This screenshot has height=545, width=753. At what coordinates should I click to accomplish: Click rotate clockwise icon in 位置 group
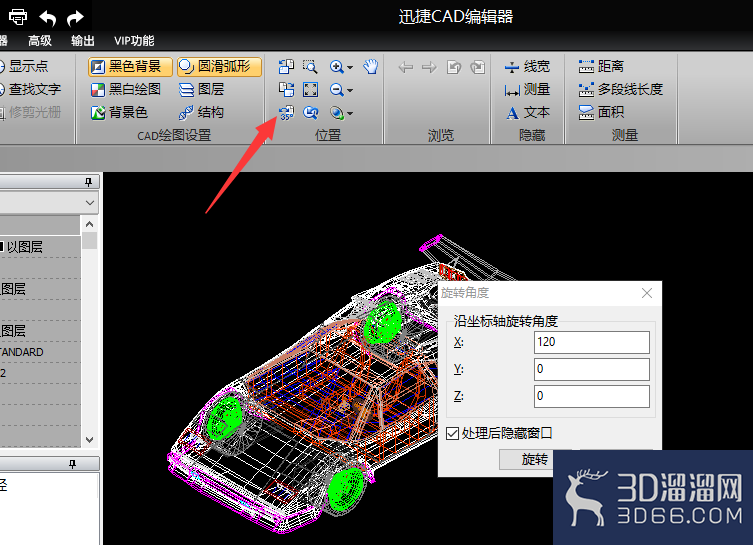pyautogui.click(x=286, y=89)
